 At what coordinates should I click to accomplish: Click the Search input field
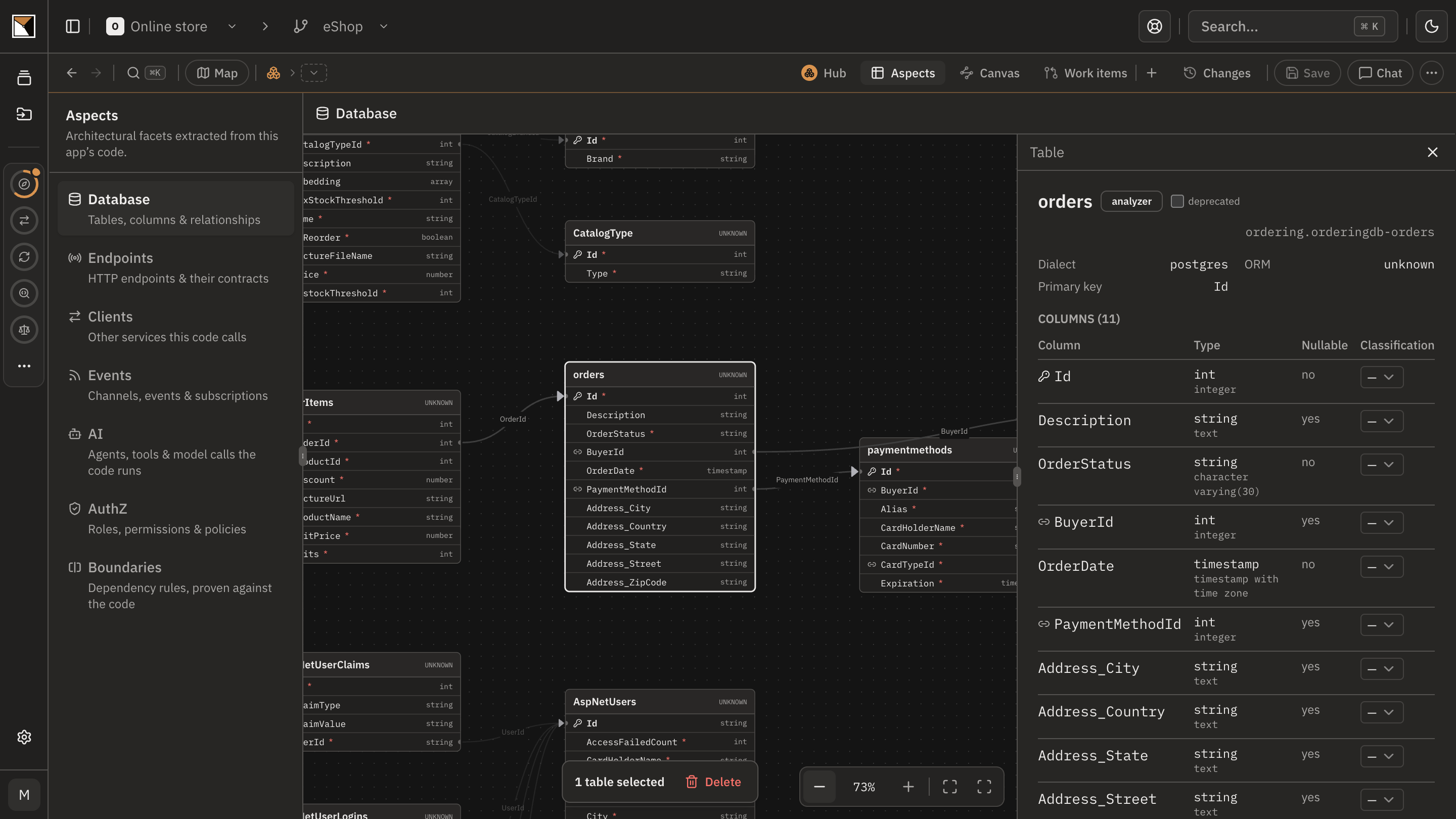click(1293, 27)
